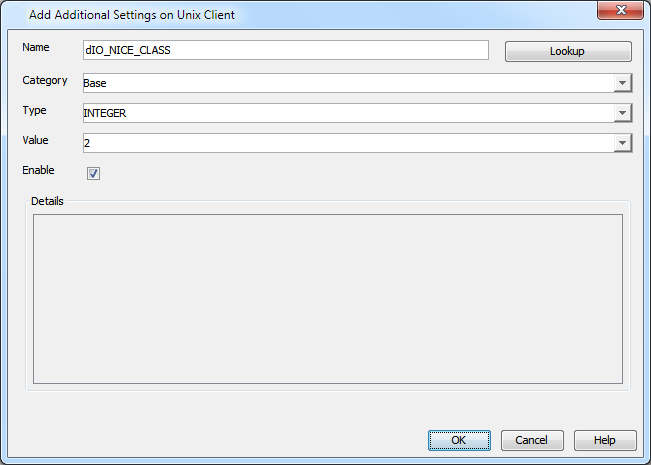Click the dialog title bar text
The width and height of the screenshot is (651, 465).
click(x=132, y=15)
